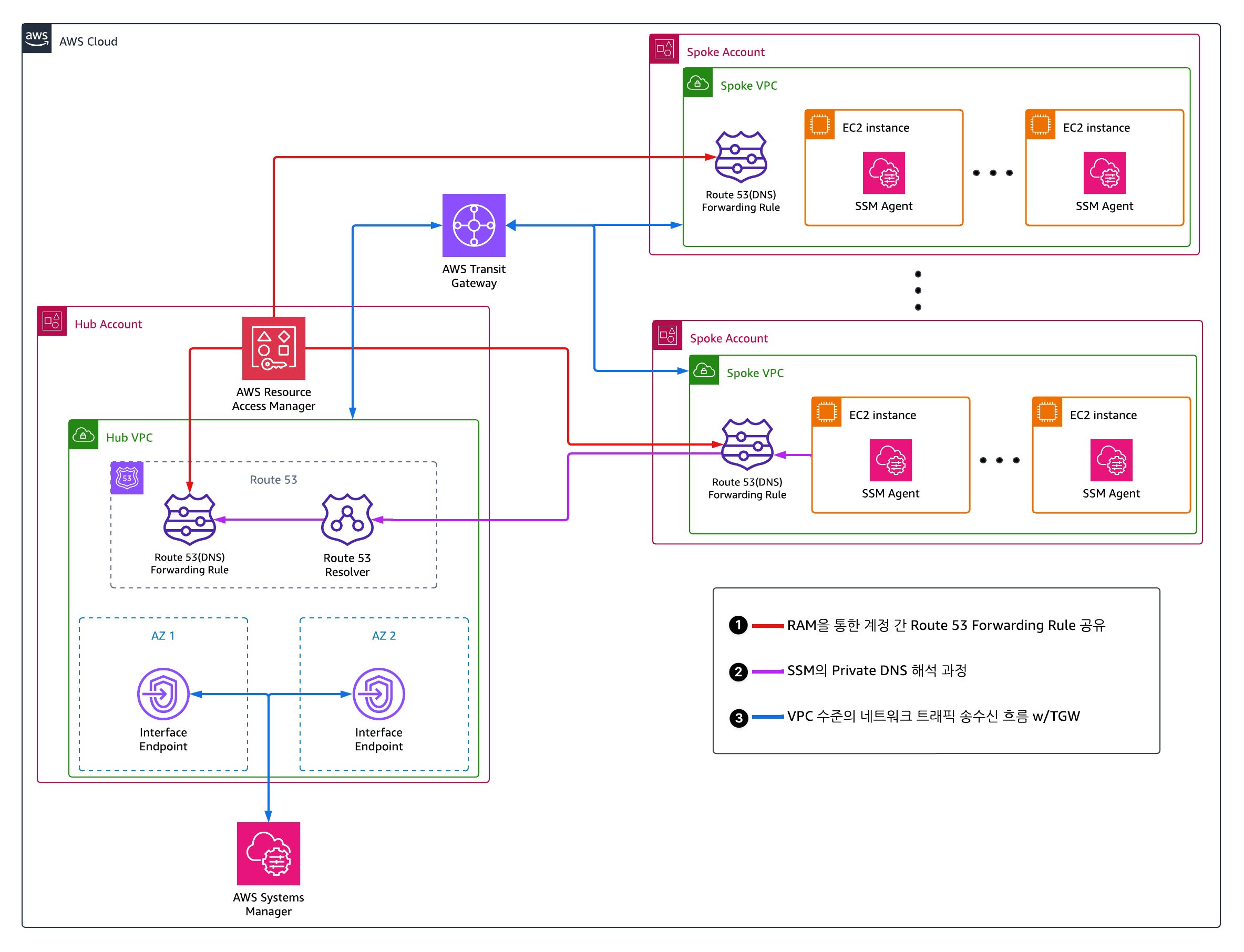The width and height of the screenshot is (1244, 952).
Task: Click first EC2 instance chip icon, bottom Spoke VPC
Action: pos(827,412)
